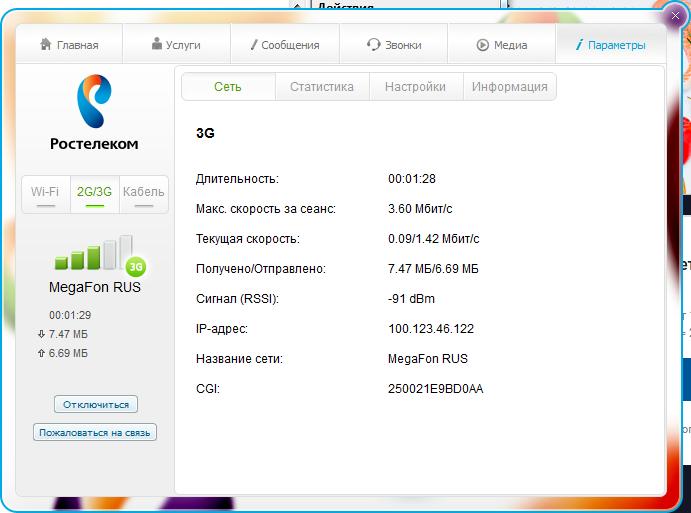The height and width of the screenshot is (513, 691).
Task: Click the green 3G badge icon
Action: pyautogui.click(x=136, y=266)
